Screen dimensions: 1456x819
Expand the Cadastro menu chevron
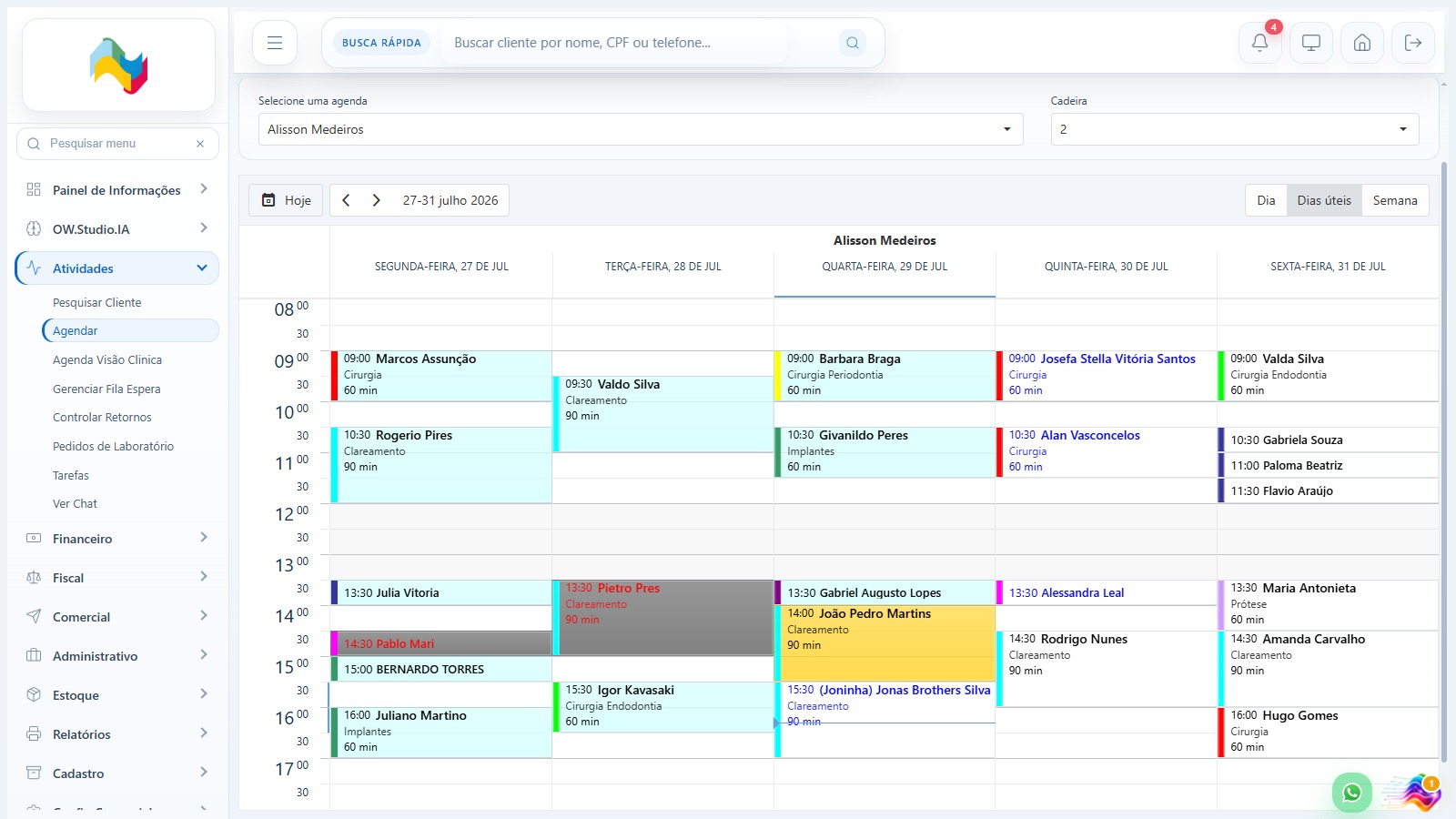[x=204, y=773]
